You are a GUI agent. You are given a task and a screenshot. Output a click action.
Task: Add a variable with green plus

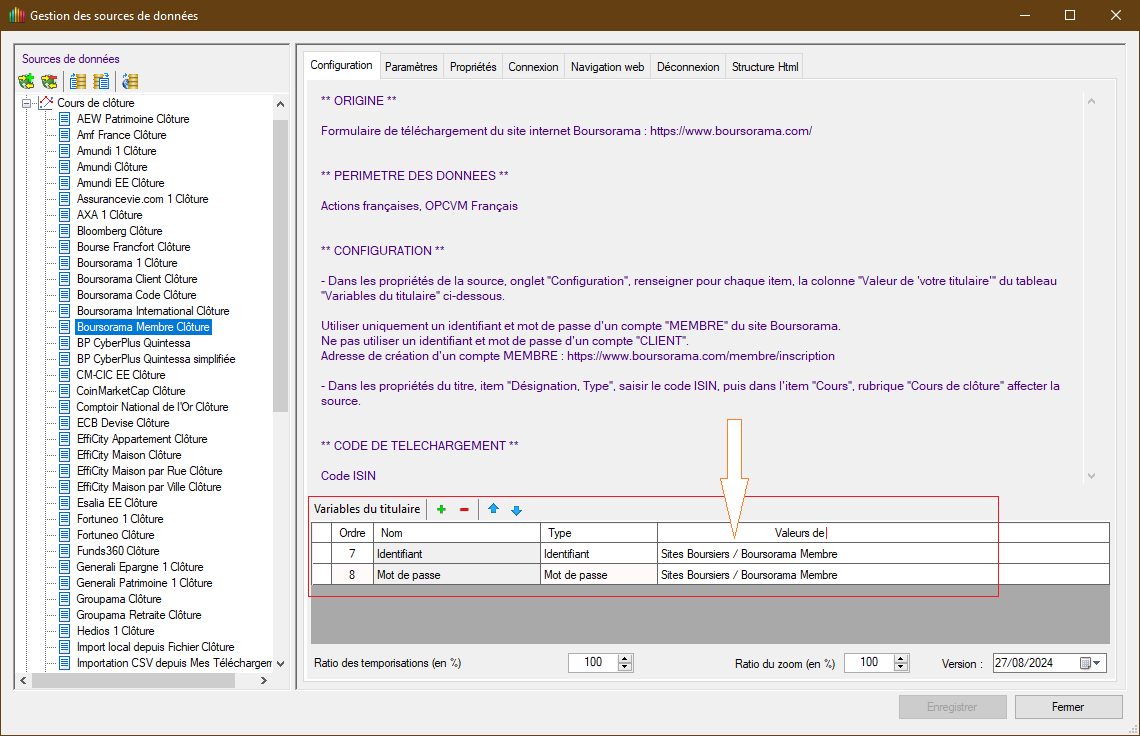click(x=441, y=510)
